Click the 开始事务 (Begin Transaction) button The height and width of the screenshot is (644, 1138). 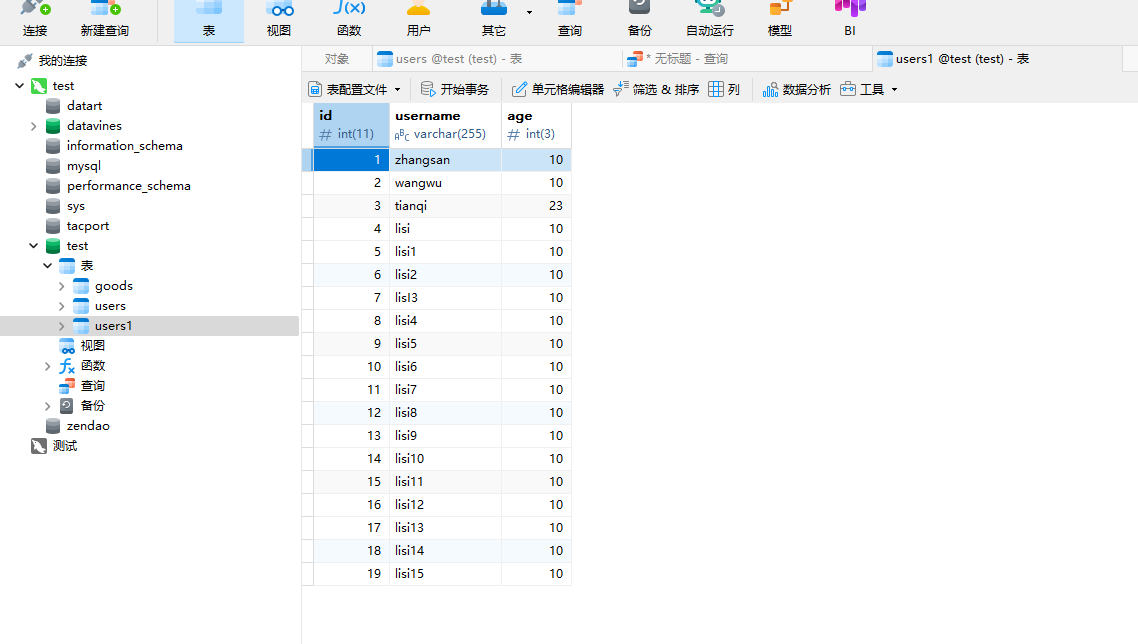pyautogui.click(x=455, y=90)
